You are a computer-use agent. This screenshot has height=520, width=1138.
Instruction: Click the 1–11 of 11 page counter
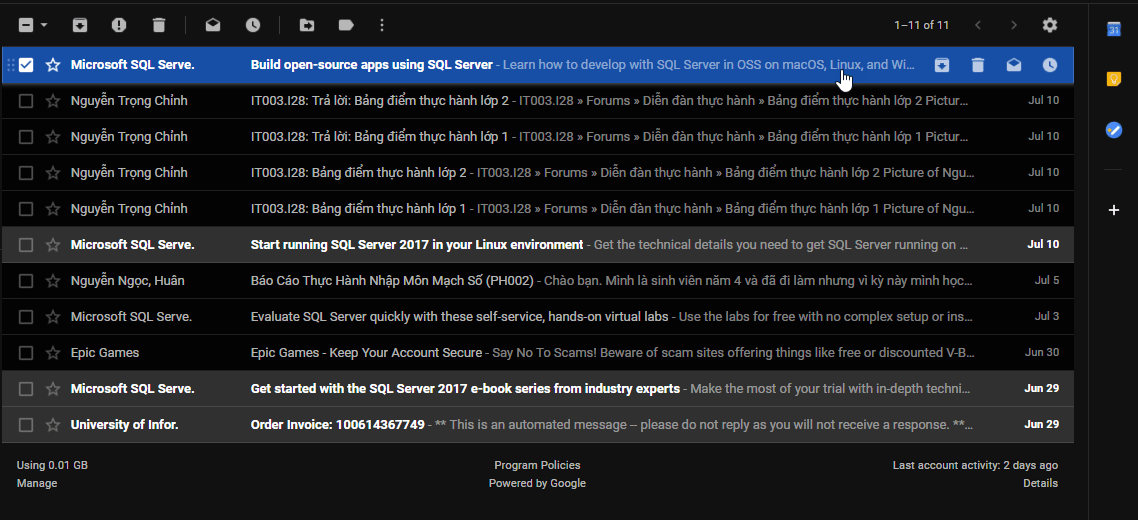922,25
